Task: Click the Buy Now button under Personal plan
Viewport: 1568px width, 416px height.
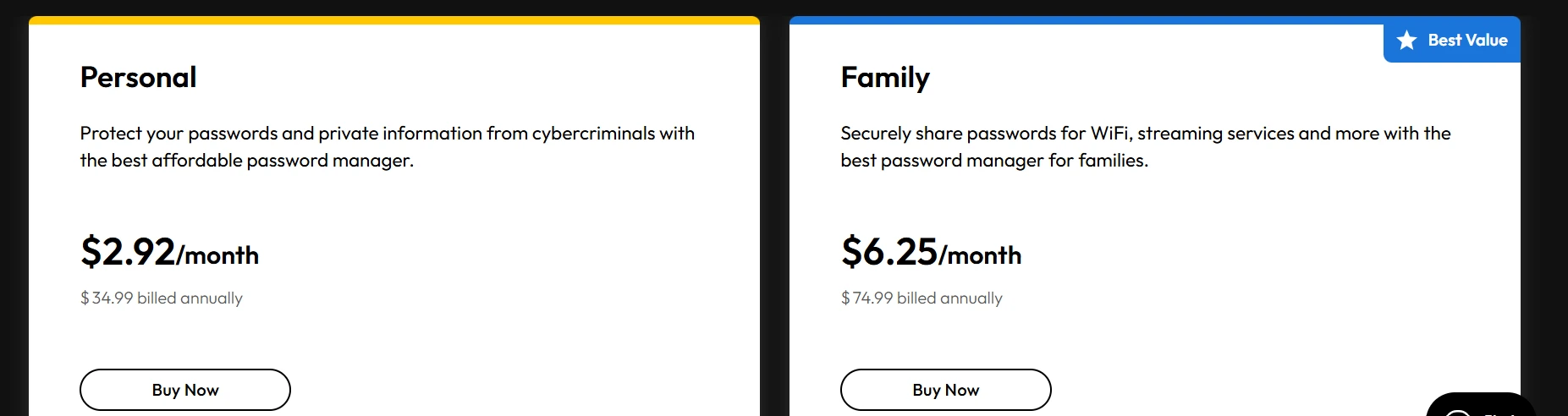Action: pos(185,390)
